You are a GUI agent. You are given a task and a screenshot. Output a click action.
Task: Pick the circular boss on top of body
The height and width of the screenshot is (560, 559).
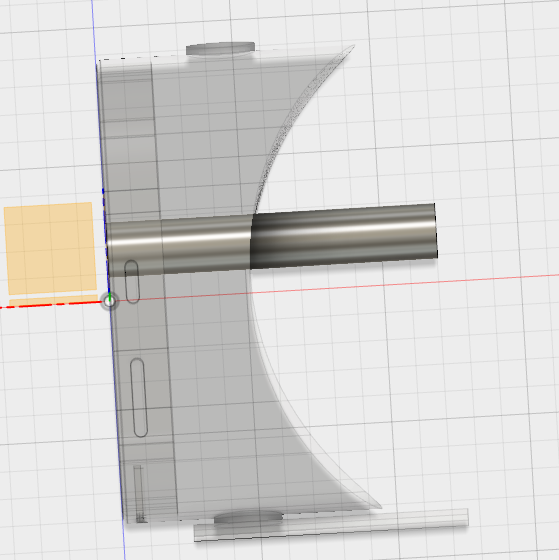(220, 49)
